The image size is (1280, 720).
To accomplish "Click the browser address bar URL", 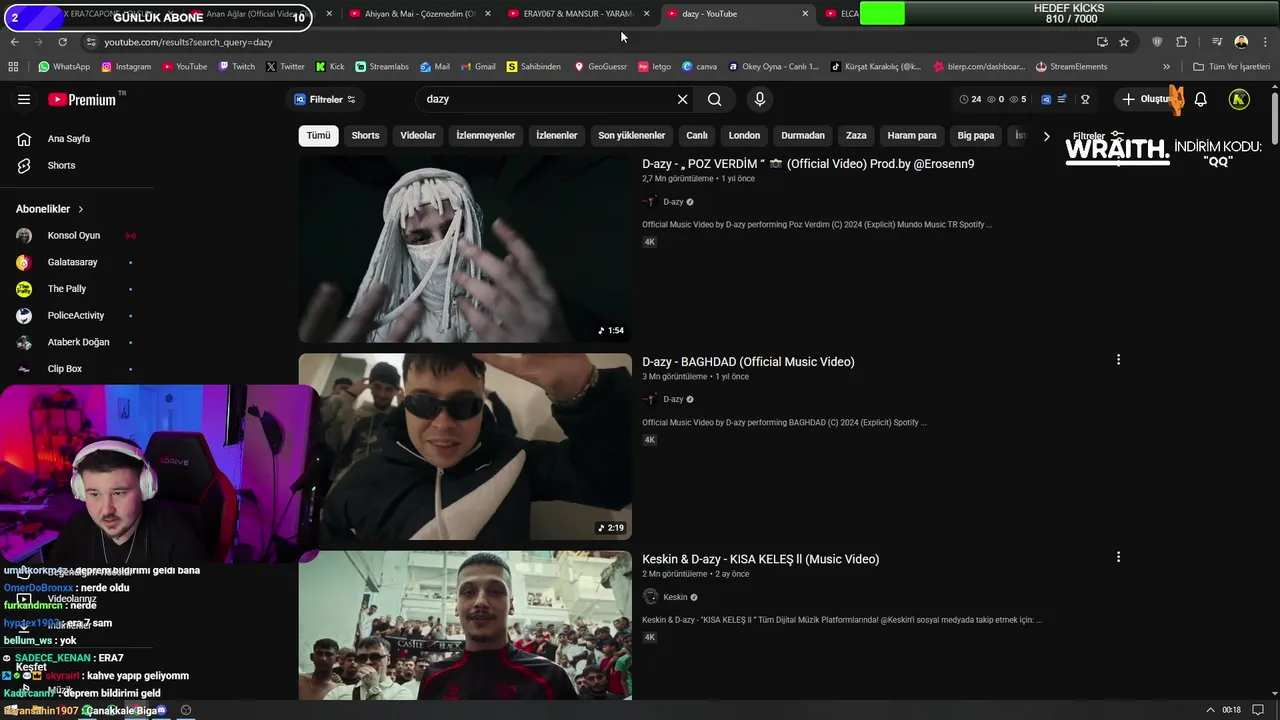I will coord(188,42).
